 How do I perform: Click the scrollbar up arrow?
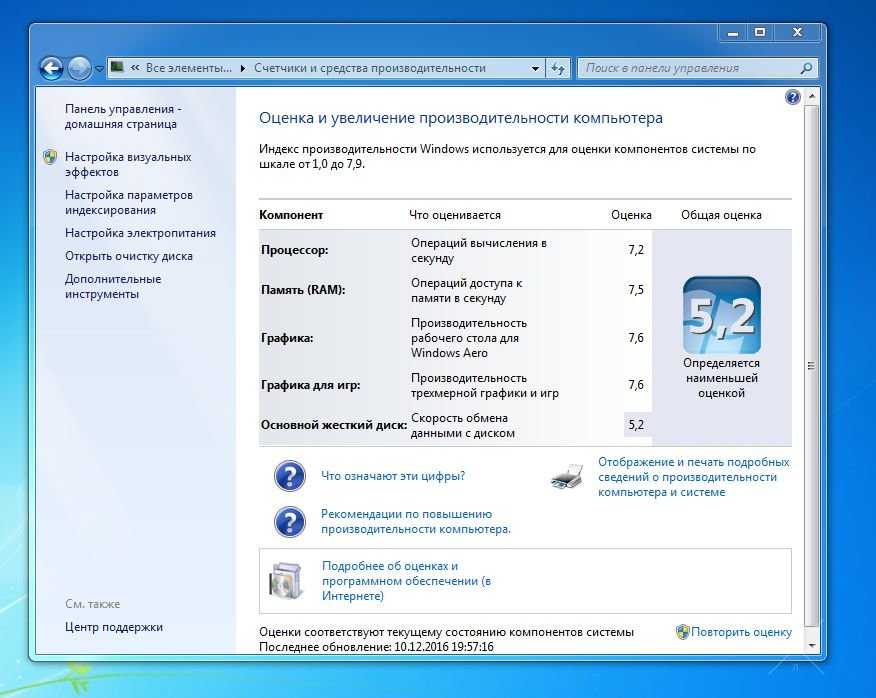[x=812, y=97]
